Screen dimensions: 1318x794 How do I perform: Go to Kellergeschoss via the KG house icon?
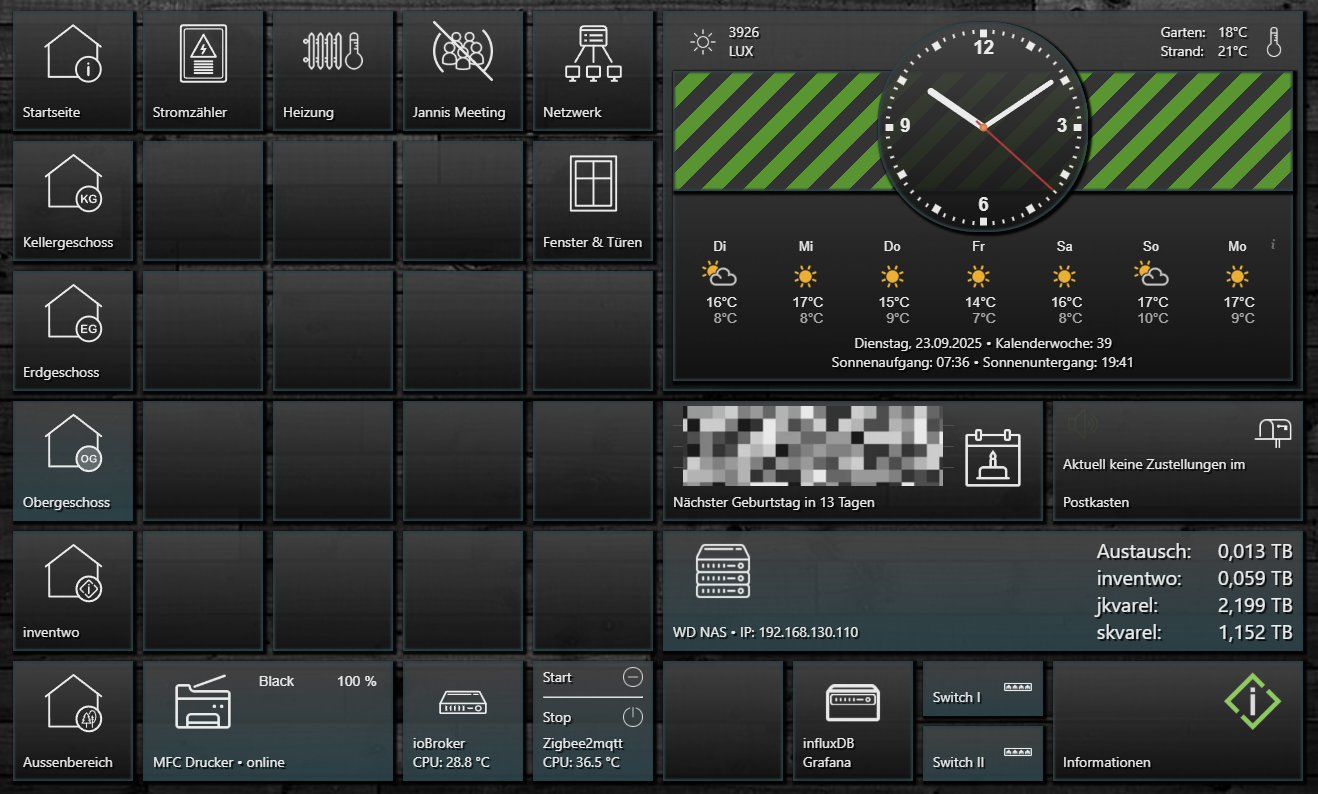(x=73, y=182)
